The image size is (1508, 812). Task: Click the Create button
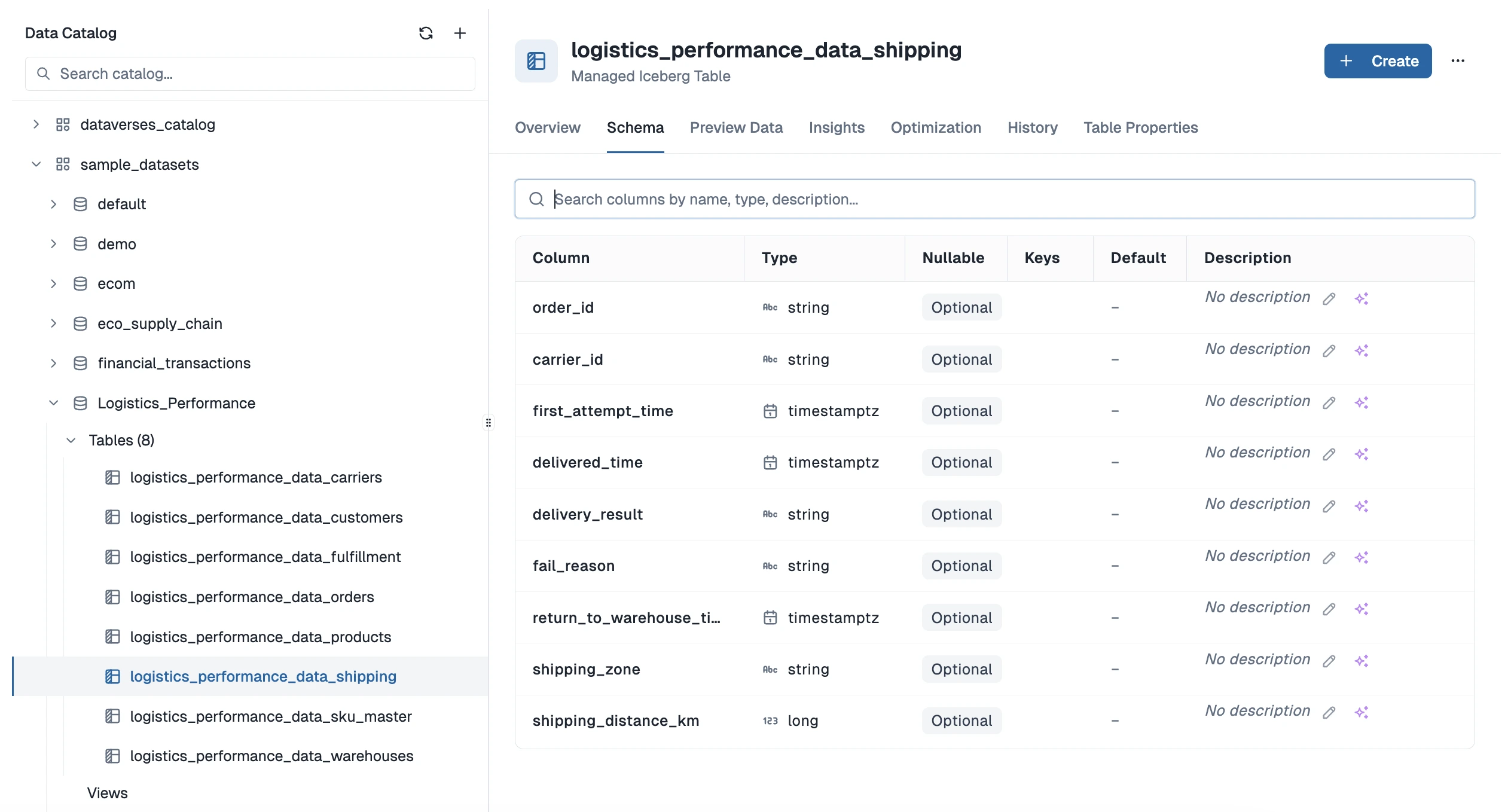click(x=1376, y=60)
